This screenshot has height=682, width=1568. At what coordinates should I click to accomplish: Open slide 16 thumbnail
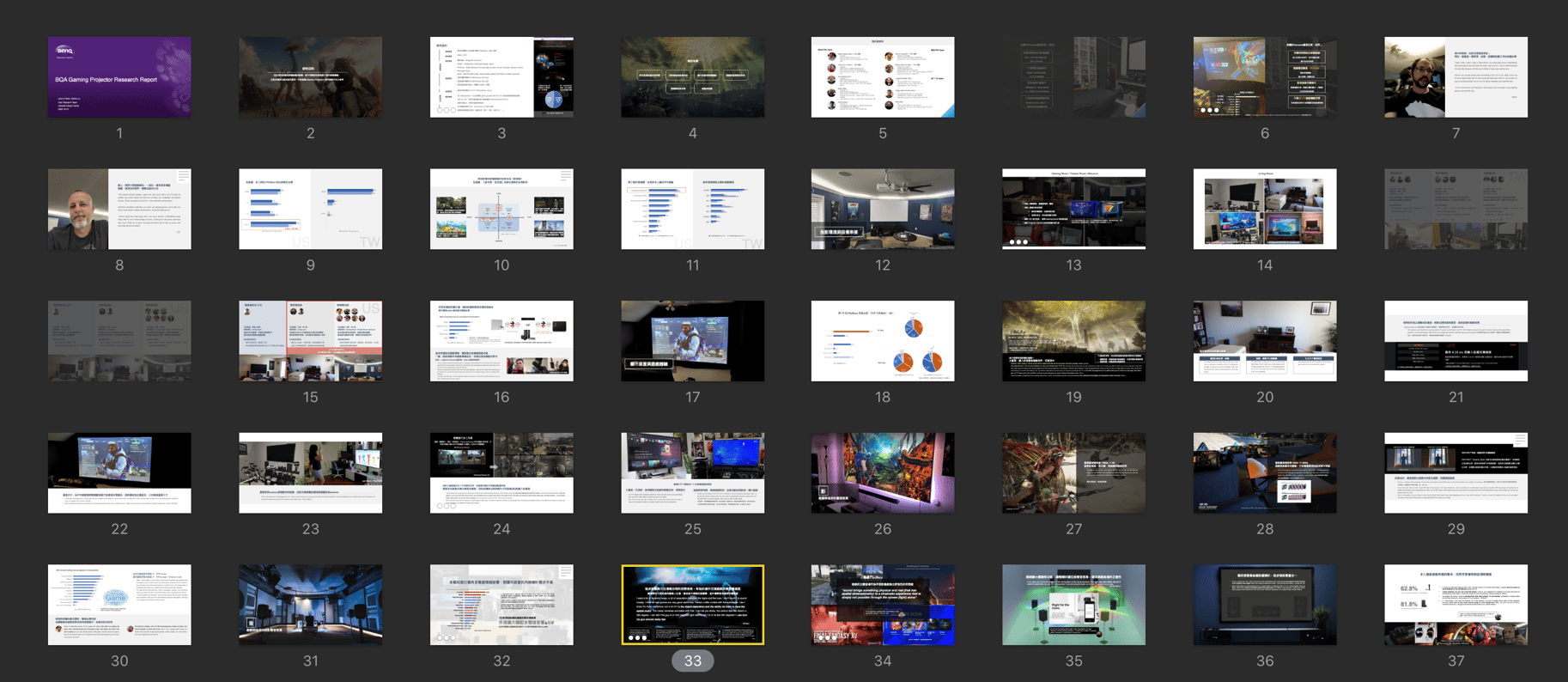(501, 341)
